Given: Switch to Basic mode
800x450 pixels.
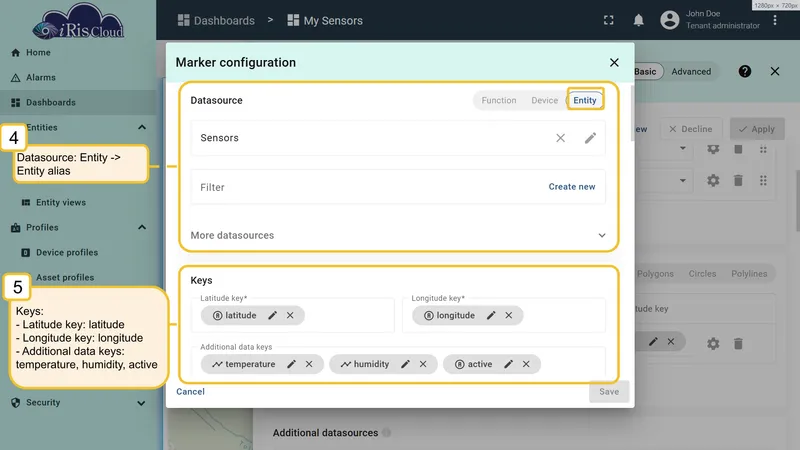Looking at the screenshot, I should point(645,72).
